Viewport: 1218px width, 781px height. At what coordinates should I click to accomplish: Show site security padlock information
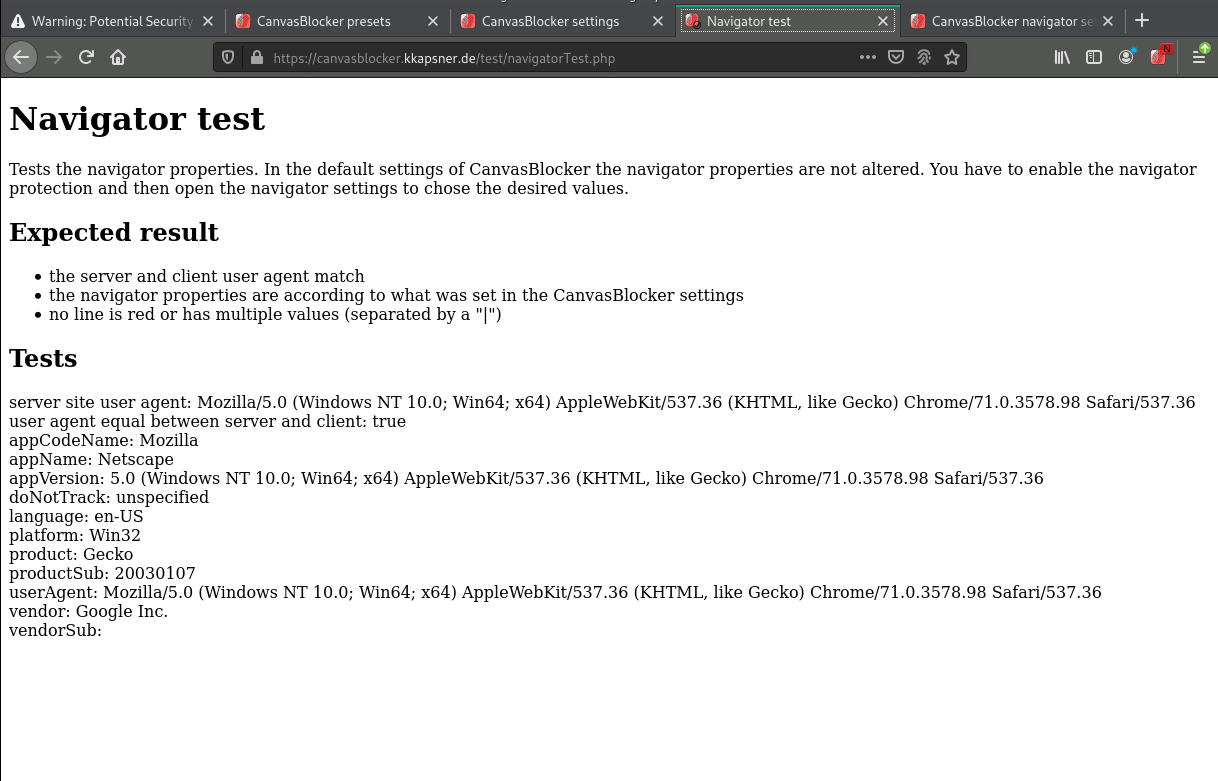click(x=257, y=58)
